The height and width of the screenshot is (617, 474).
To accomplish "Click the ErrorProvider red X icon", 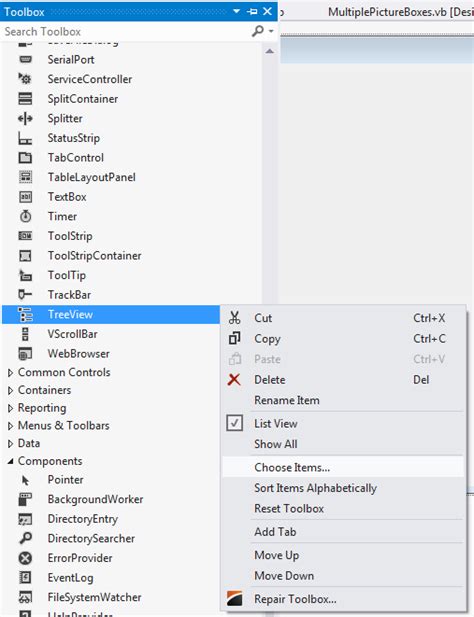I will coord(25,558).
